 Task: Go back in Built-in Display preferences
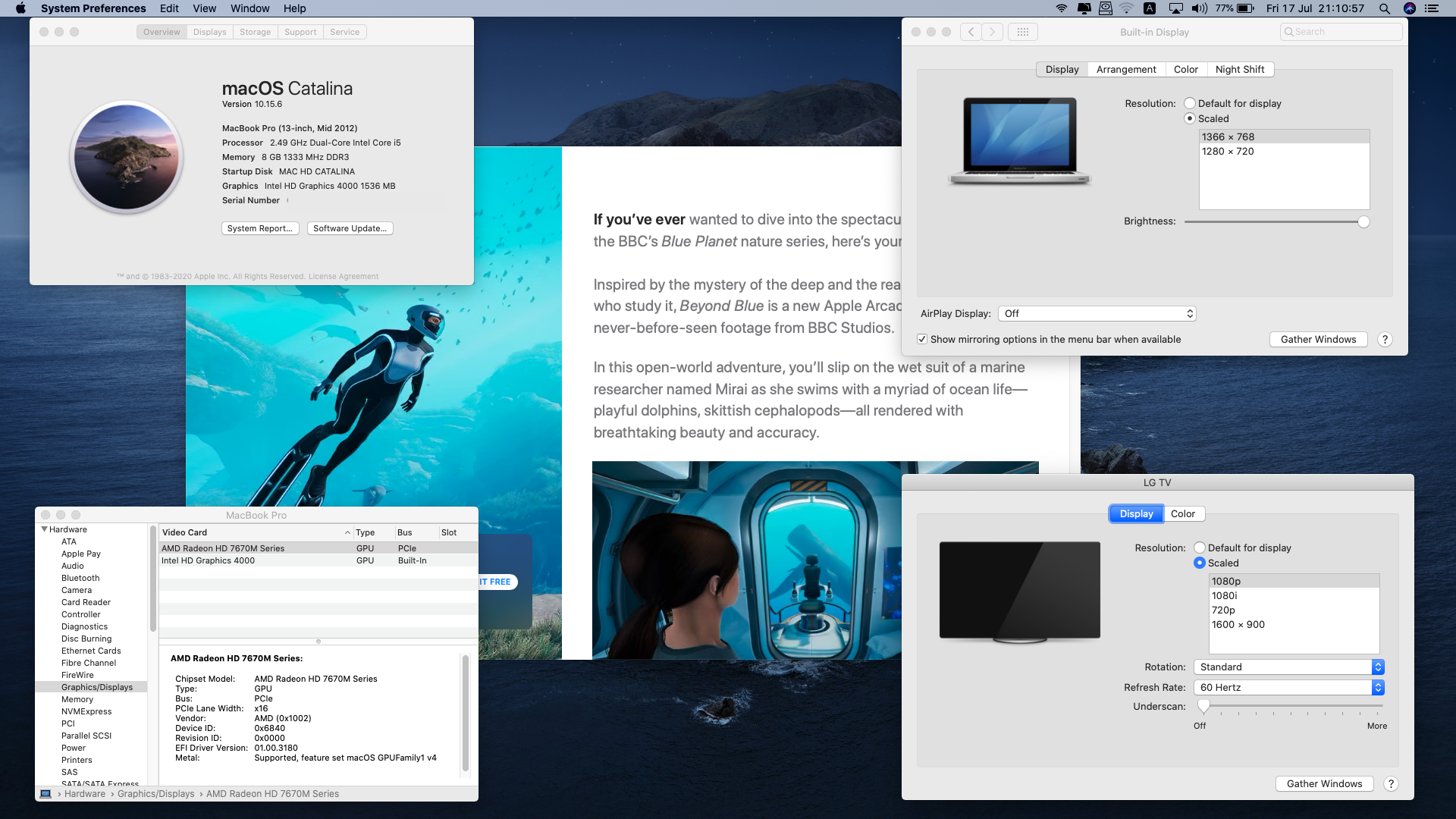[971, 32]
